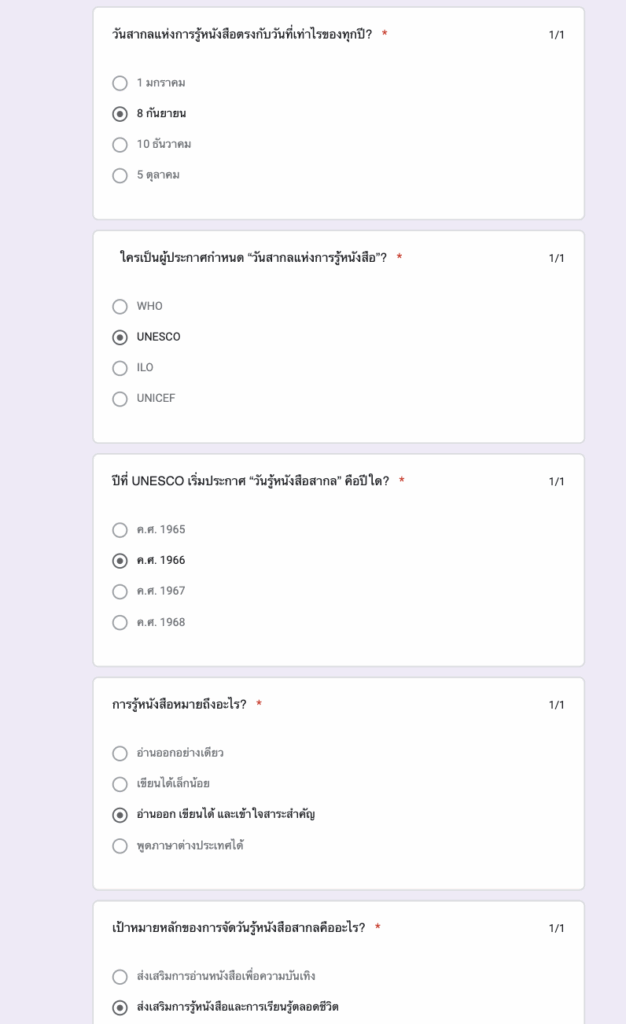Choose the 'ค.ศ. 1965' radio option
The width and height of the screenshot is (626, 1024).
click(x=120, y=530)
